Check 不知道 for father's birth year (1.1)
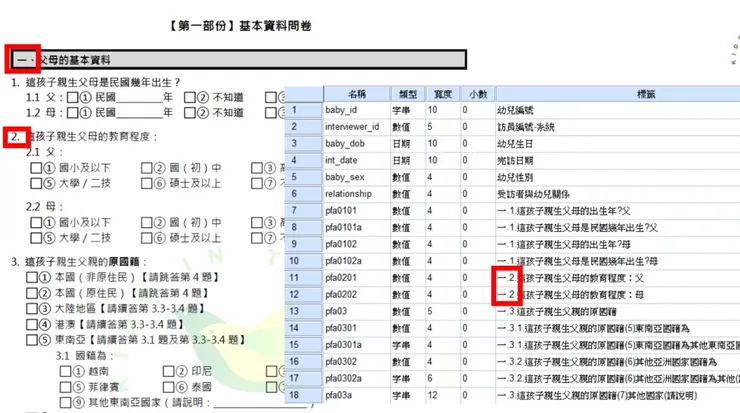Viewport: 740px width, 413px height. (x=190, y=98)
